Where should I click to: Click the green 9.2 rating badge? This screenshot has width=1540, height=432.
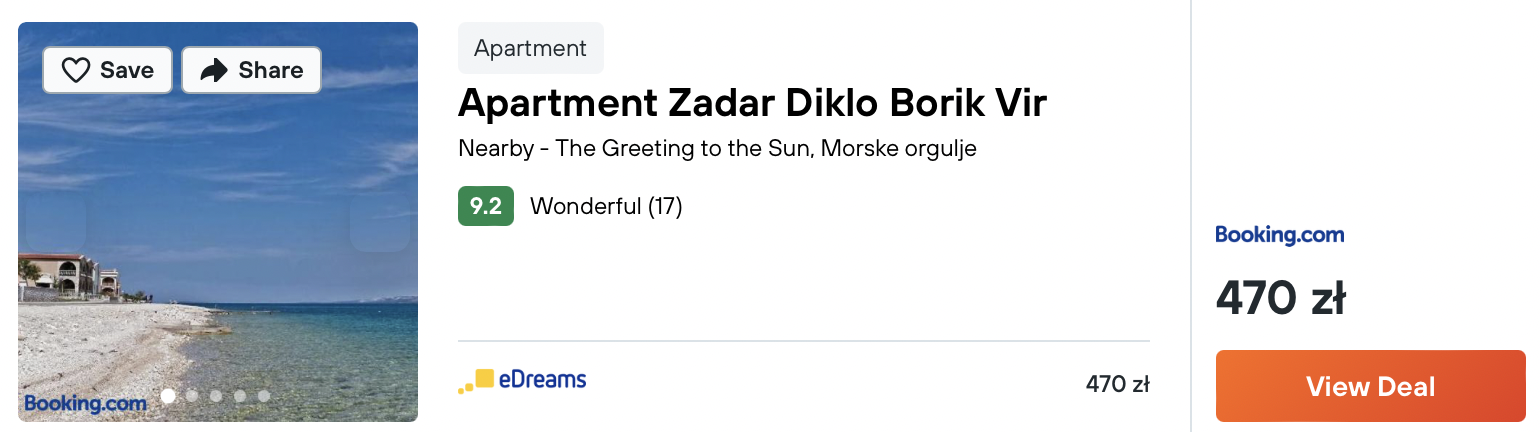point(486,206)
